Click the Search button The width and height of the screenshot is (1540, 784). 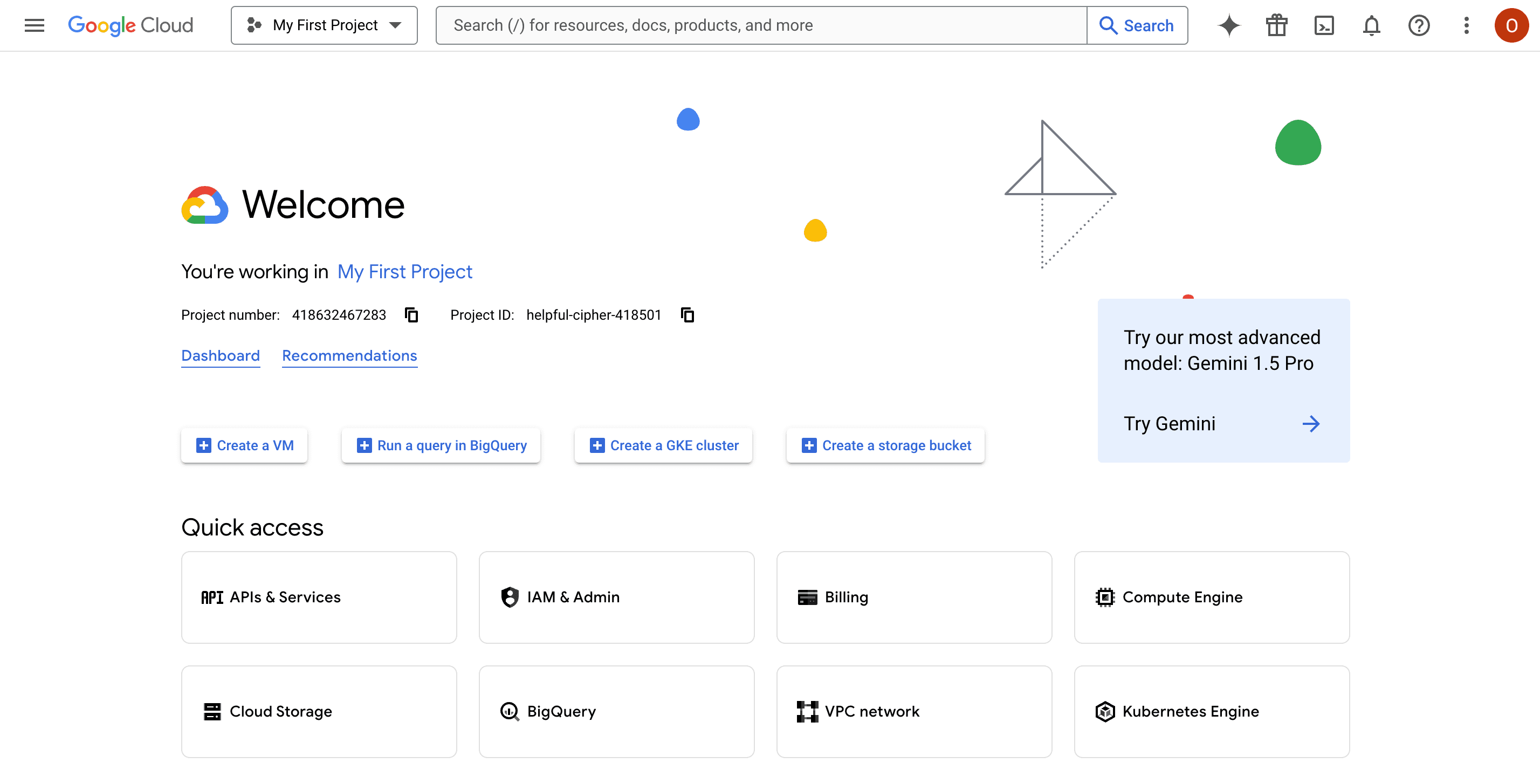(x=1137, y=25)
